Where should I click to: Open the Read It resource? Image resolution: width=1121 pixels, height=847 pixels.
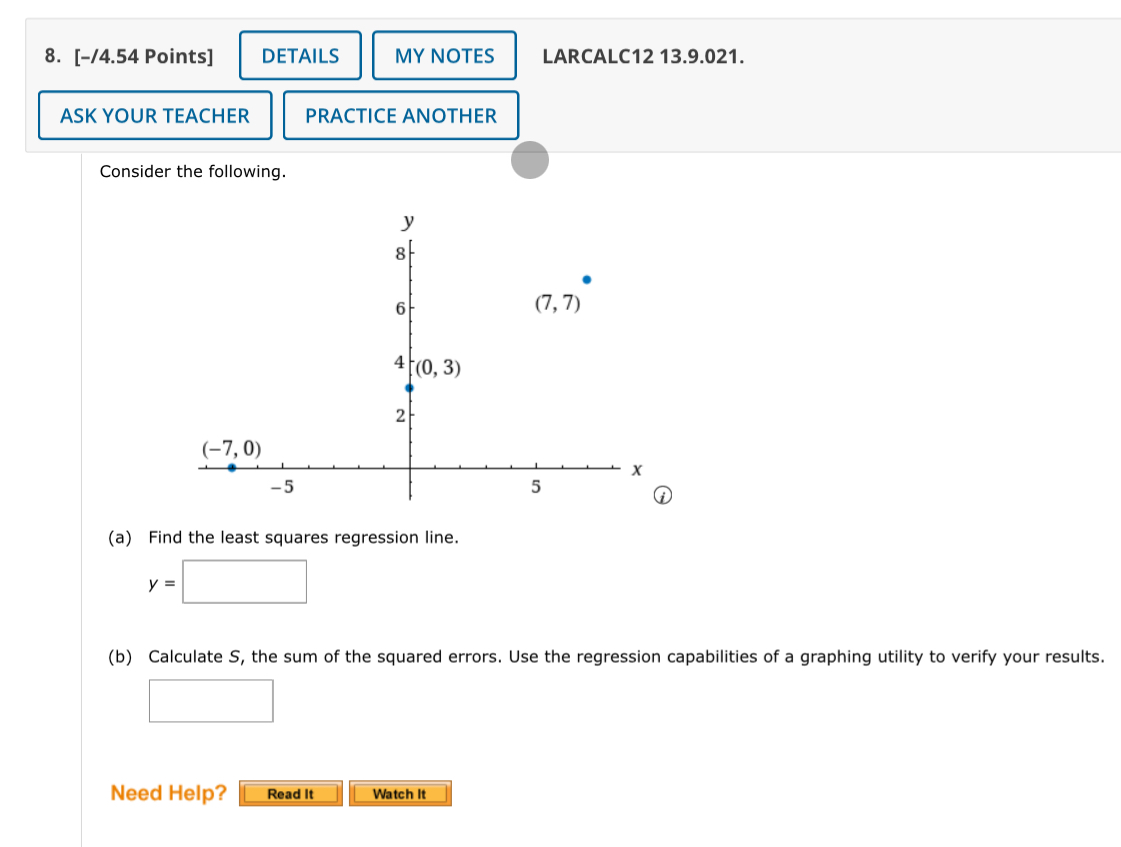coord(289,793)
